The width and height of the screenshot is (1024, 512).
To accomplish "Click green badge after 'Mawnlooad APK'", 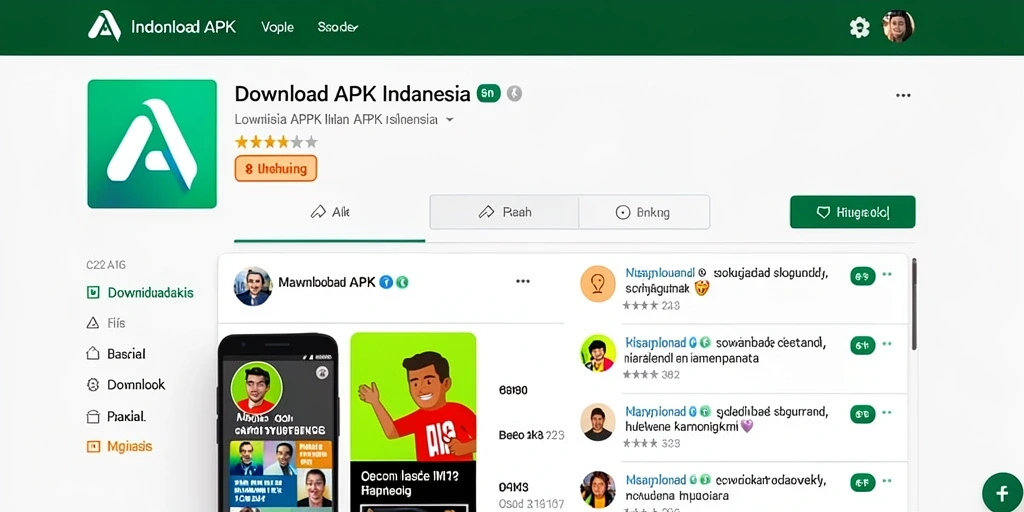I will (x=402, y=282).
